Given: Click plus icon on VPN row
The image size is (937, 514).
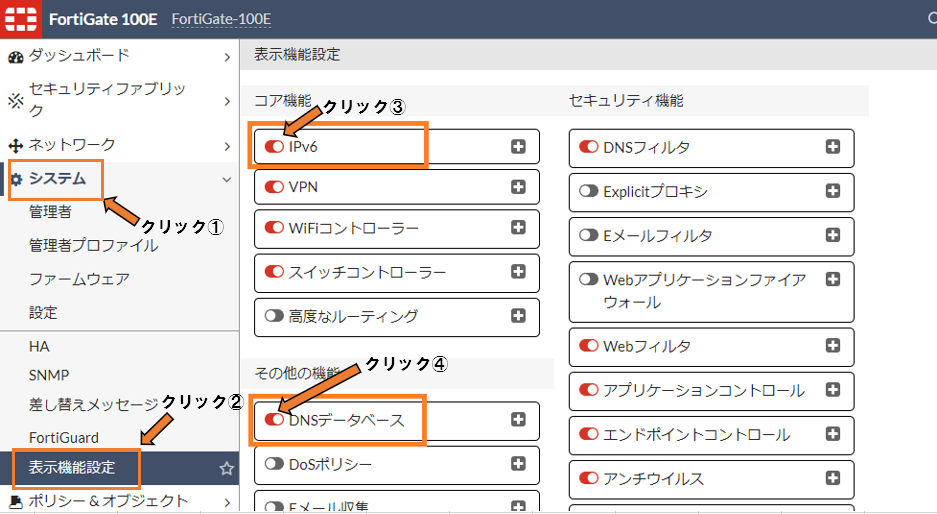Looking at the screenshot, I should [x=518, y=186].
